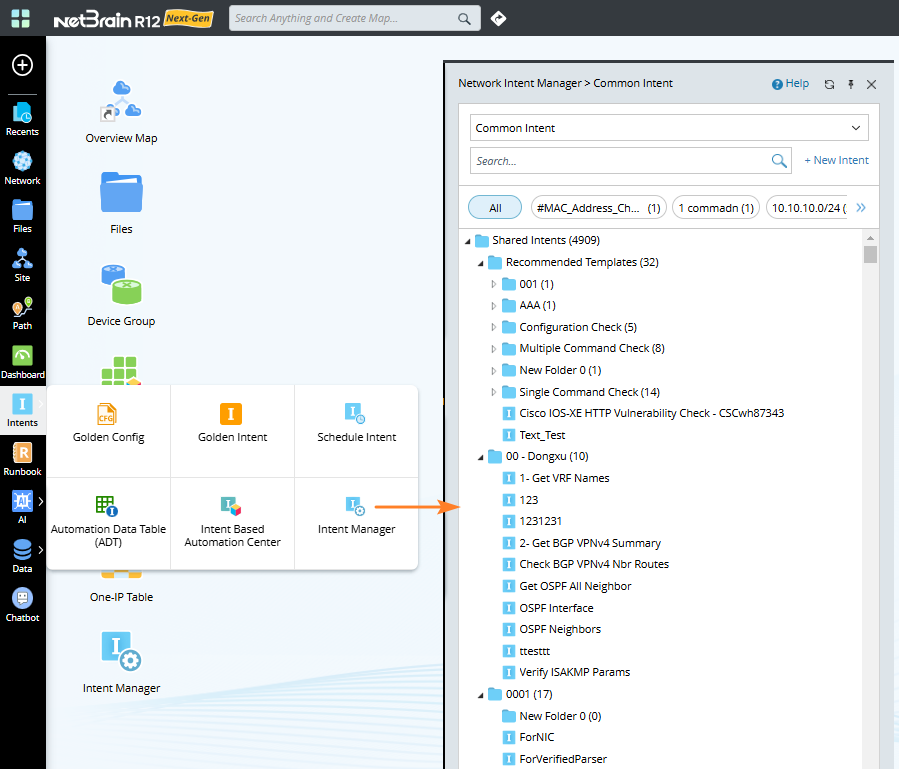Viewport: 899px width, 769px height.
Task: Open Files in the left sidebar
Action: pyautogui.click(x=22, y=217)
